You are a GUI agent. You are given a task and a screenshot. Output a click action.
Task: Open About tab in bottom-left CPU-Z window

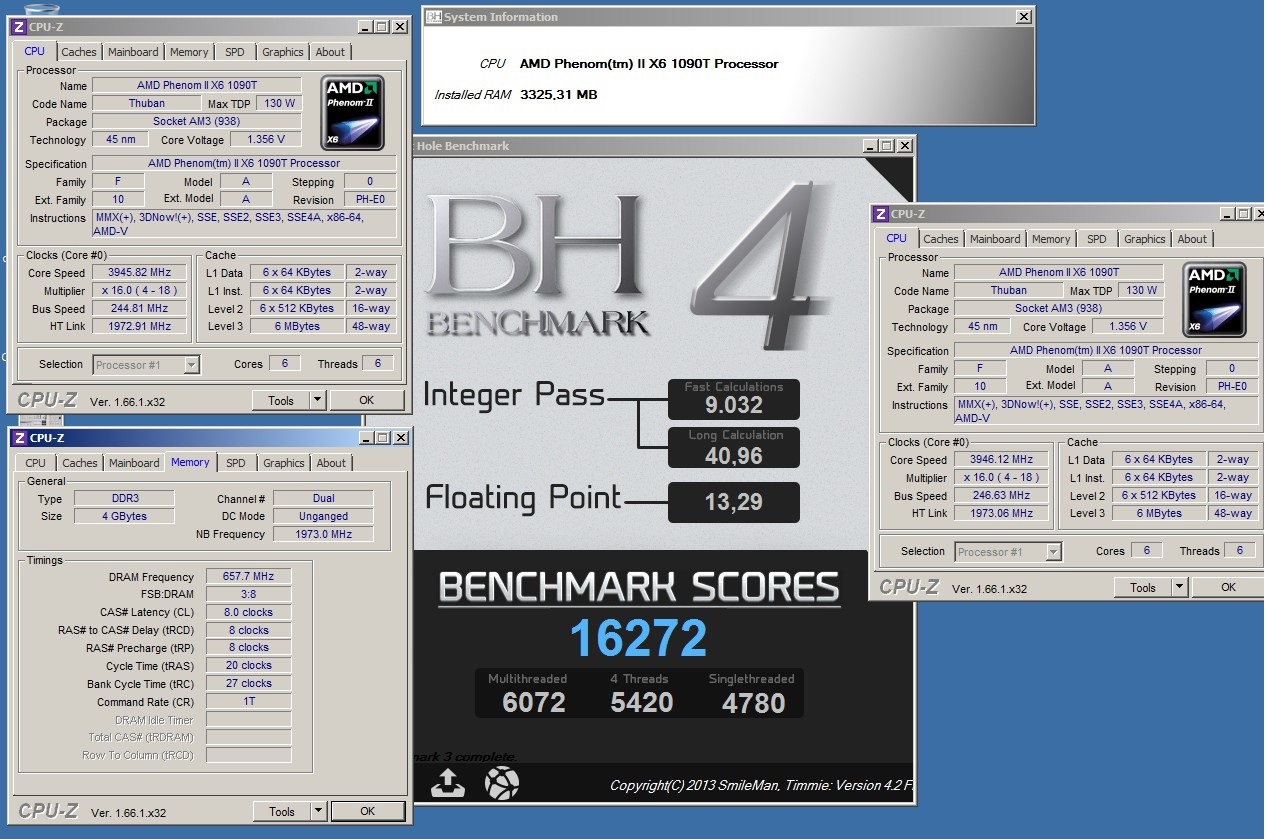331,463
